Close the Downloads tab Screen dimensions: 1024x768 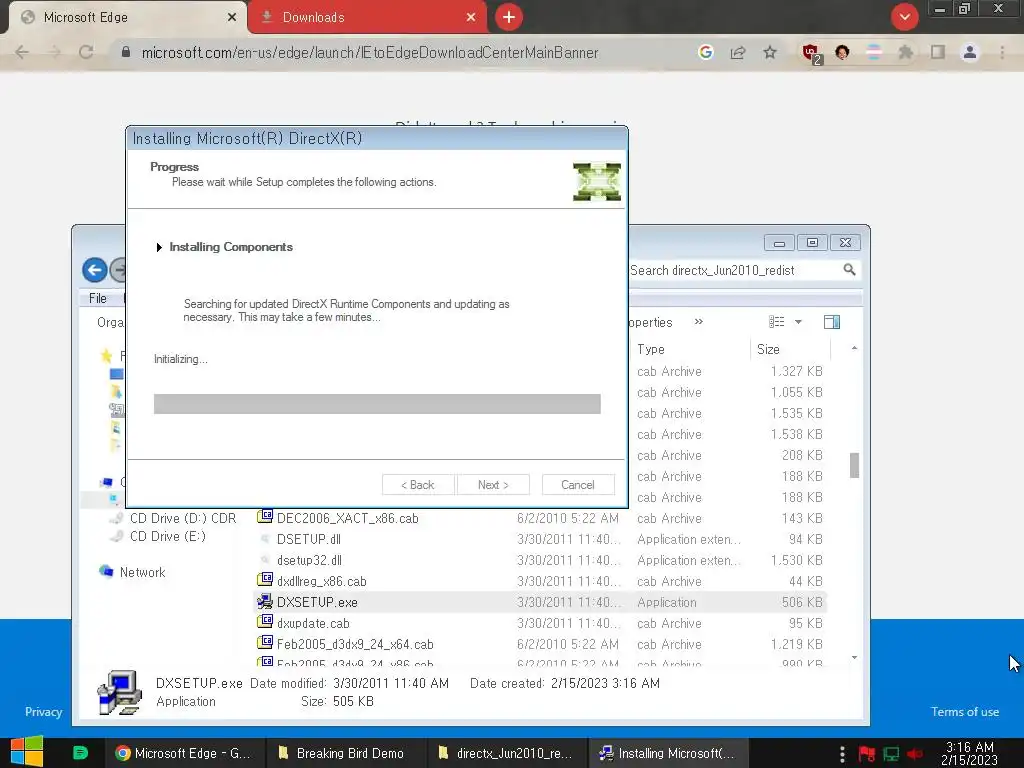471,17
